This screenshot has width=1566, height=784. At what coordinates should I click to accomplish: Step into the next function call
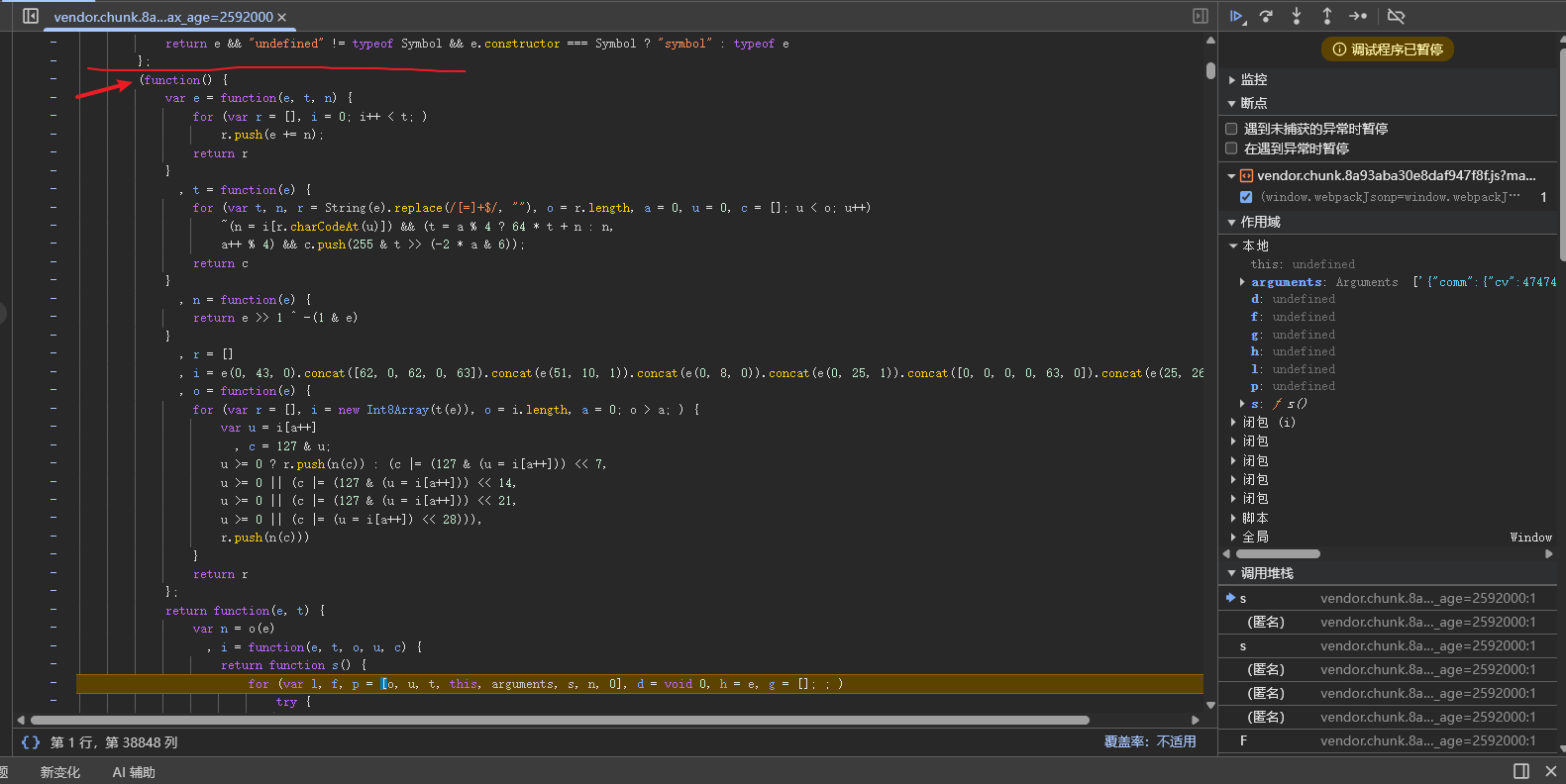pos(1297,16)
